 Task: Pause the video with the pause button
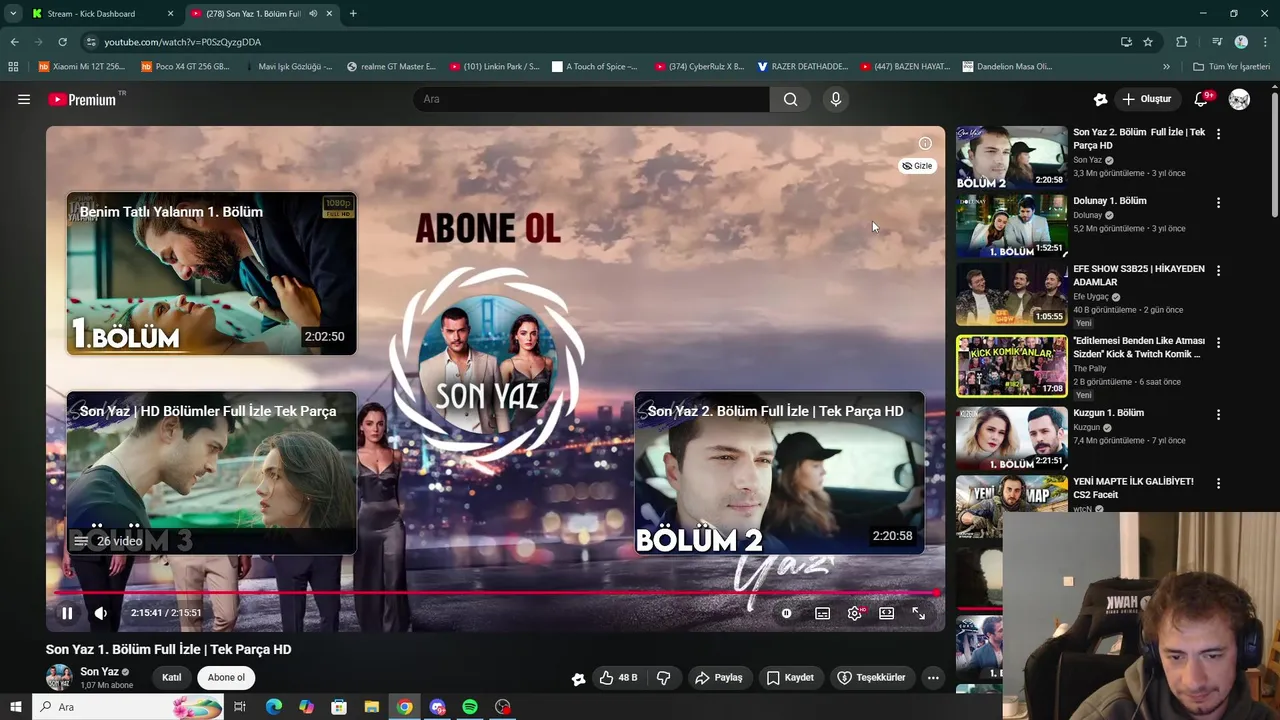[67, 613]
